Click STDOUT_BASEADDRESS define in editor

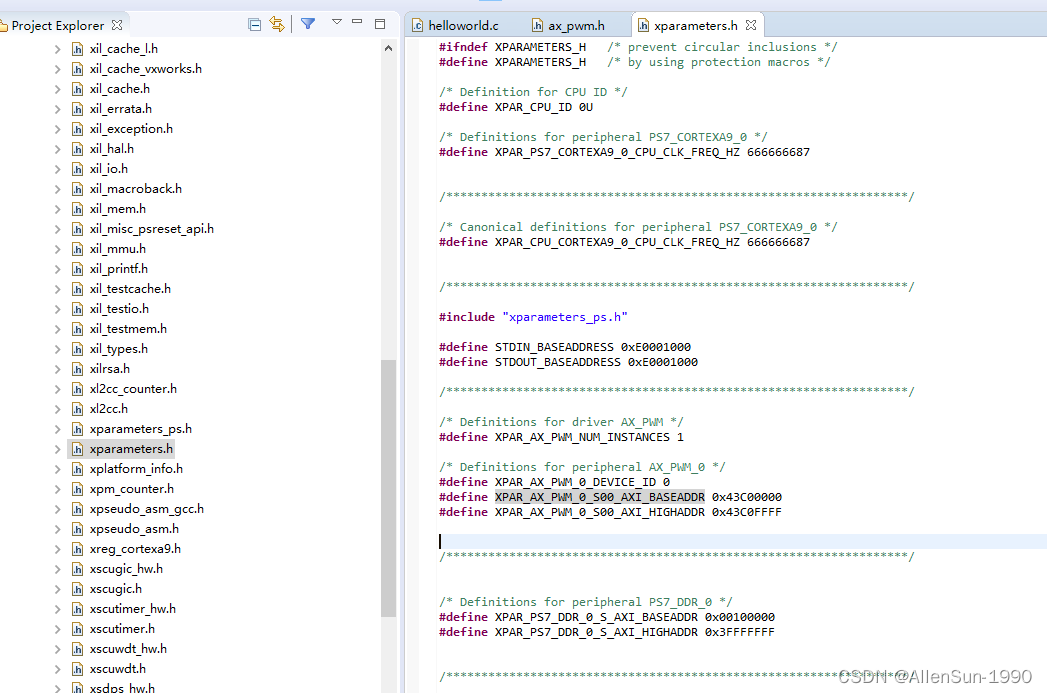pyautogui.click(x=558, y=362)
